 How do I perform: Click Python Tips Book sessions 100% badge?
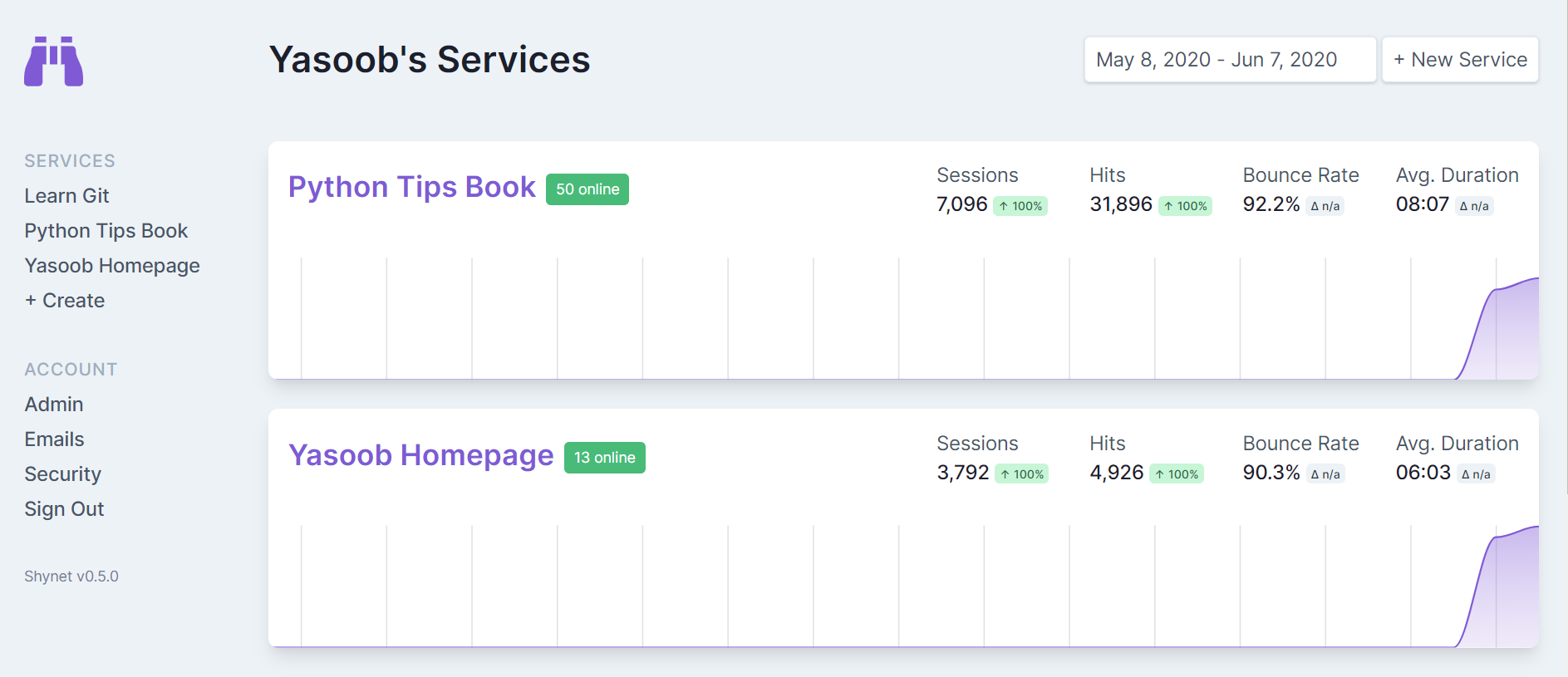click(1020, 206)
